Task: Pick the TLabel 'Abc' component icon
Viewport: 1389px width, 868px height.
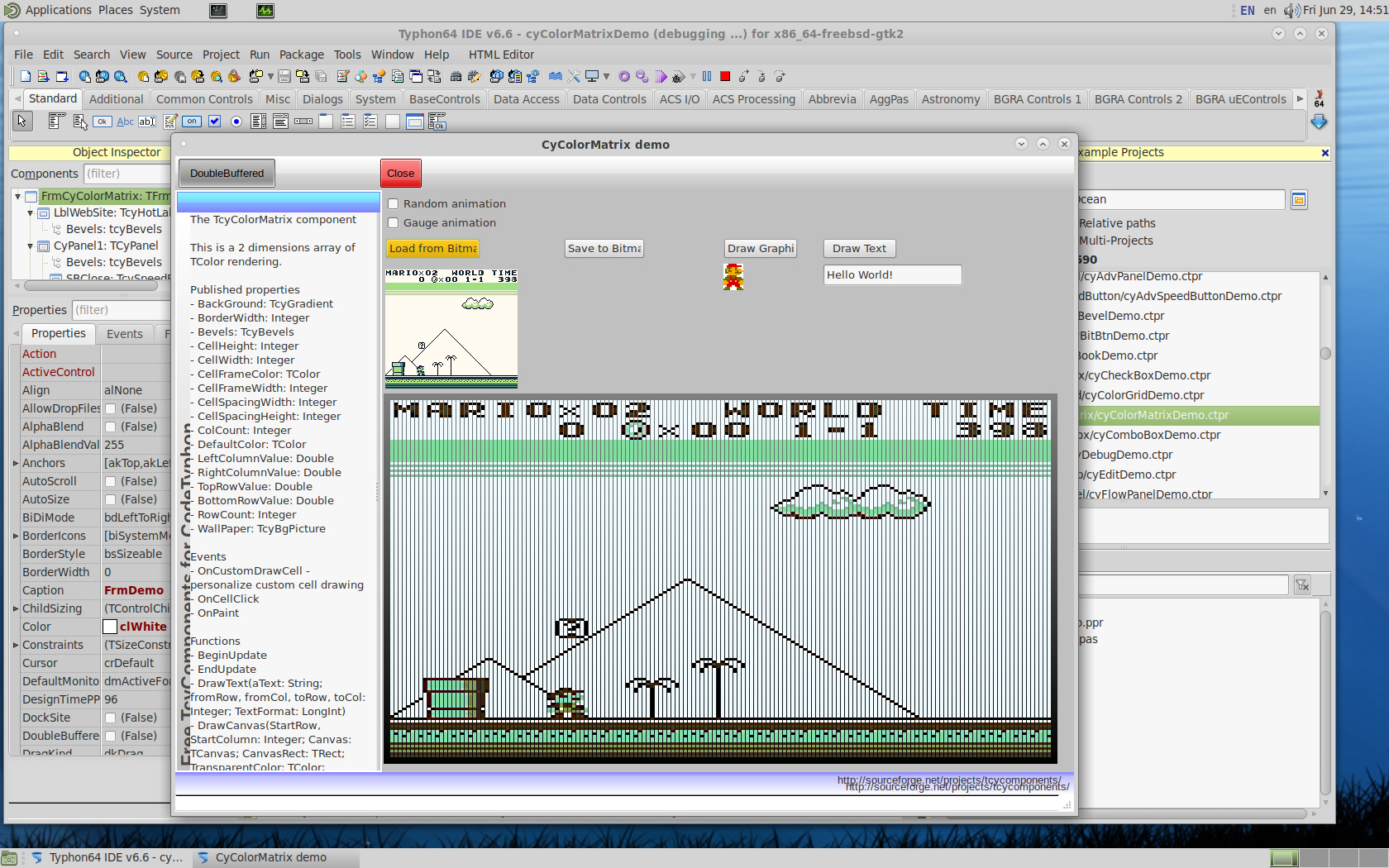Action: pos(125,122)
